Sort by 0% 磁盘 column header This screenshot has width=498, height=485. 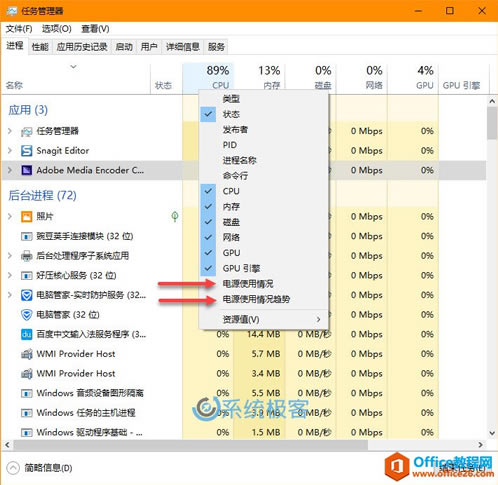click(x=311, y=78)
